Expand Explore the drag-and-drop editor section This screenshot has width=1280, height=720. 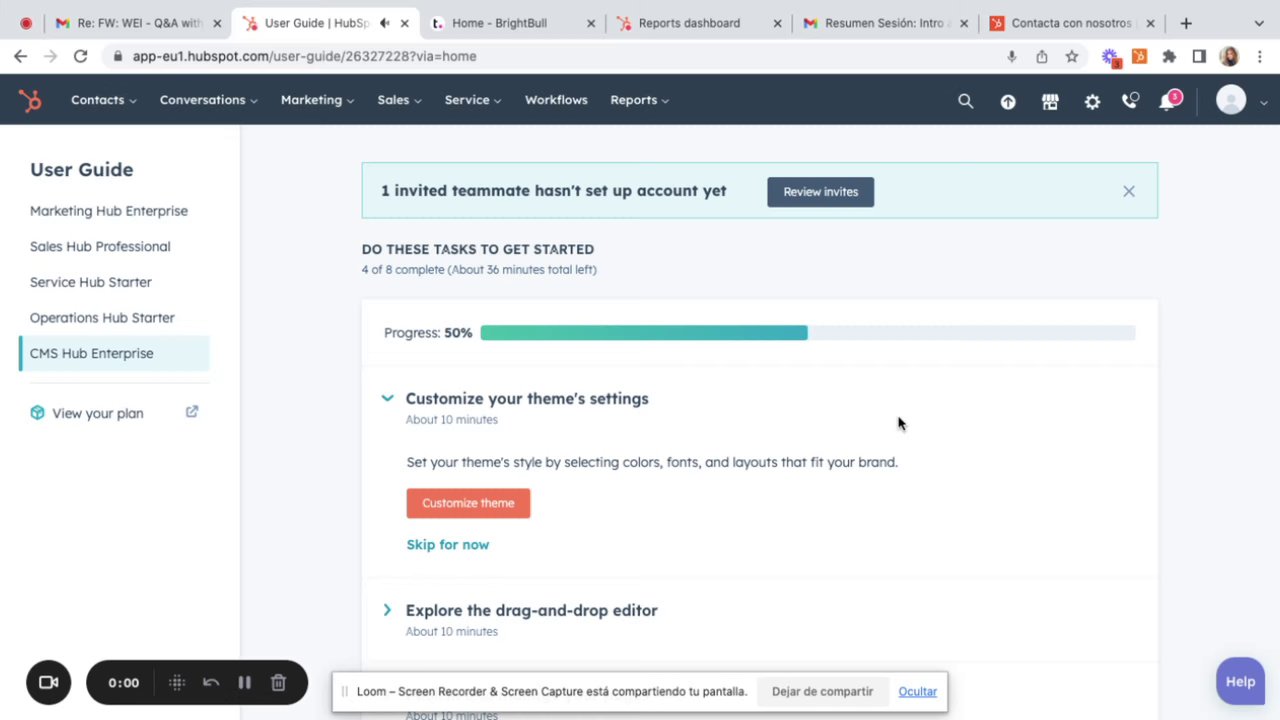(387, 610)
